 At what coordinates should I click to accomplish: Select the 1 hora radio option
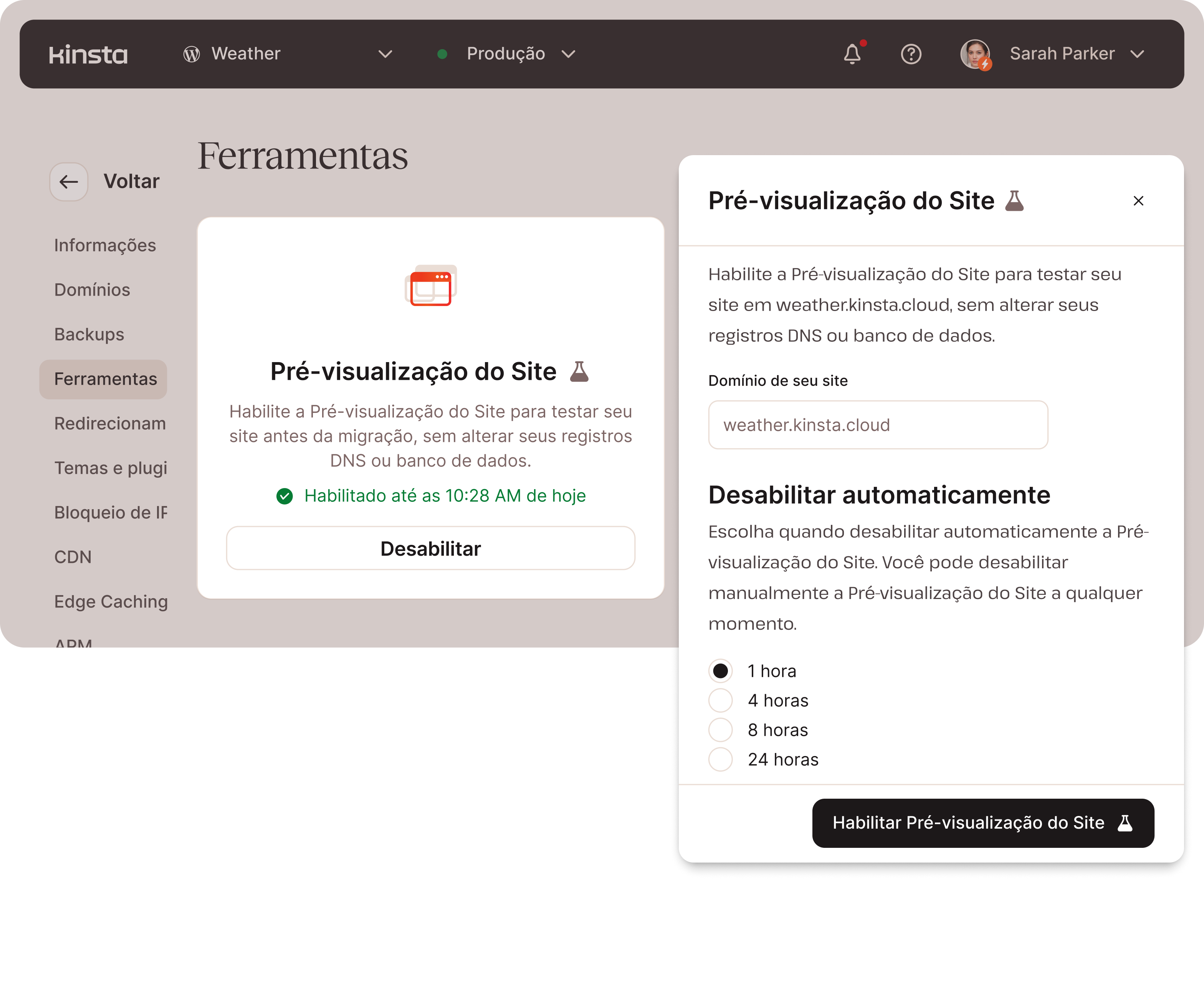click(721, 671)
